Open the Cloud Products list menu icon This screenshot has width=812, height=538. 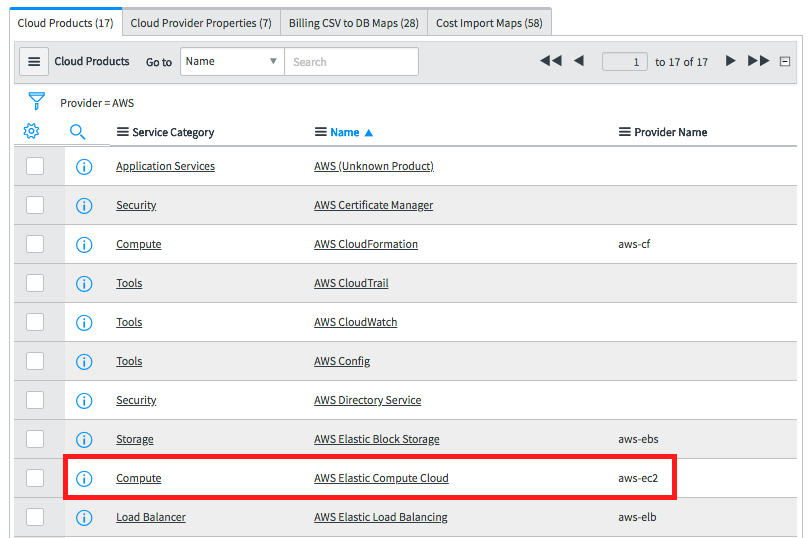click(x=34, y=62)
